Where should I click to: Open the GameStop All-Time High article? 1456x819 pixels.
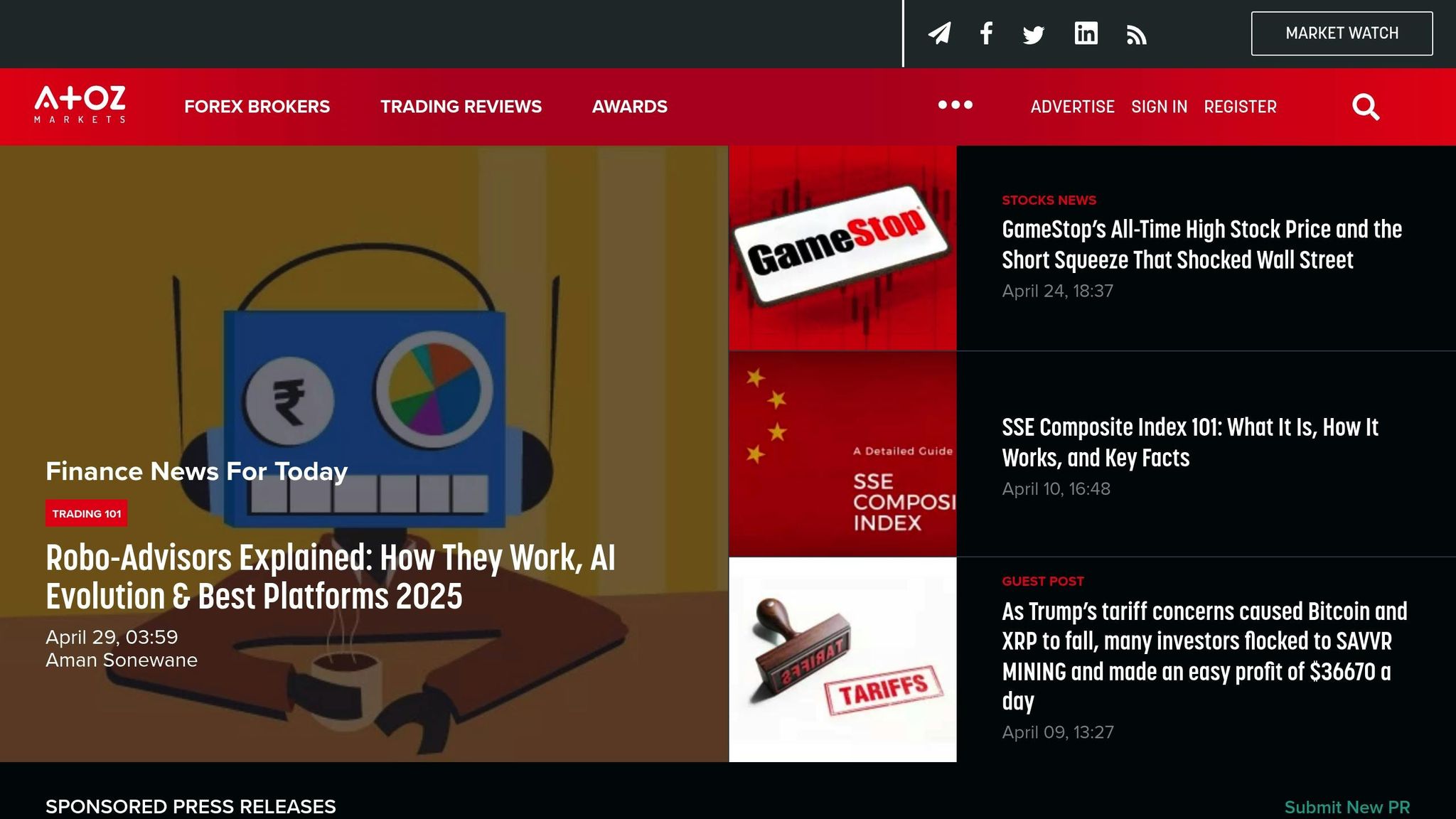1201,245
